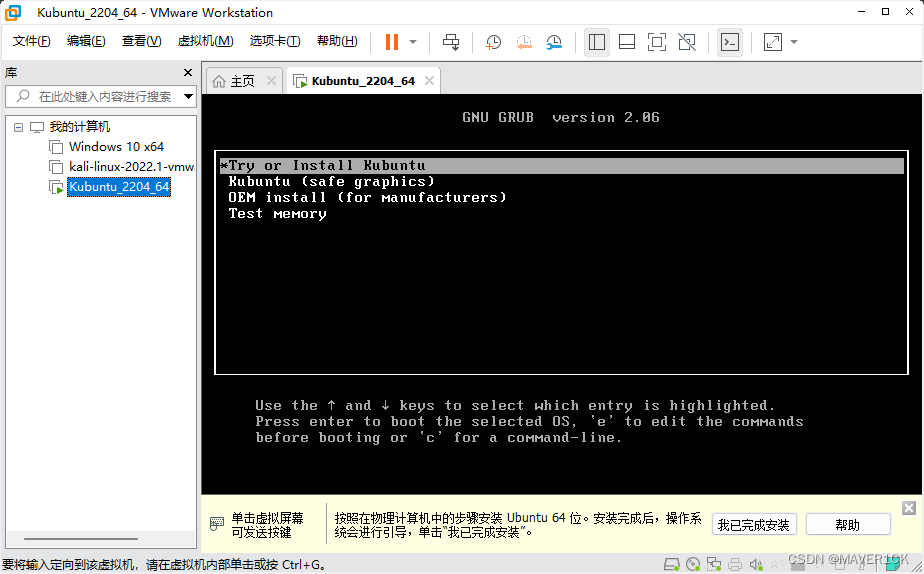The image size is (924, 574).
Task: Open the 编辑(E) menu
Action: pyautogui.click(x=86, y=41)
